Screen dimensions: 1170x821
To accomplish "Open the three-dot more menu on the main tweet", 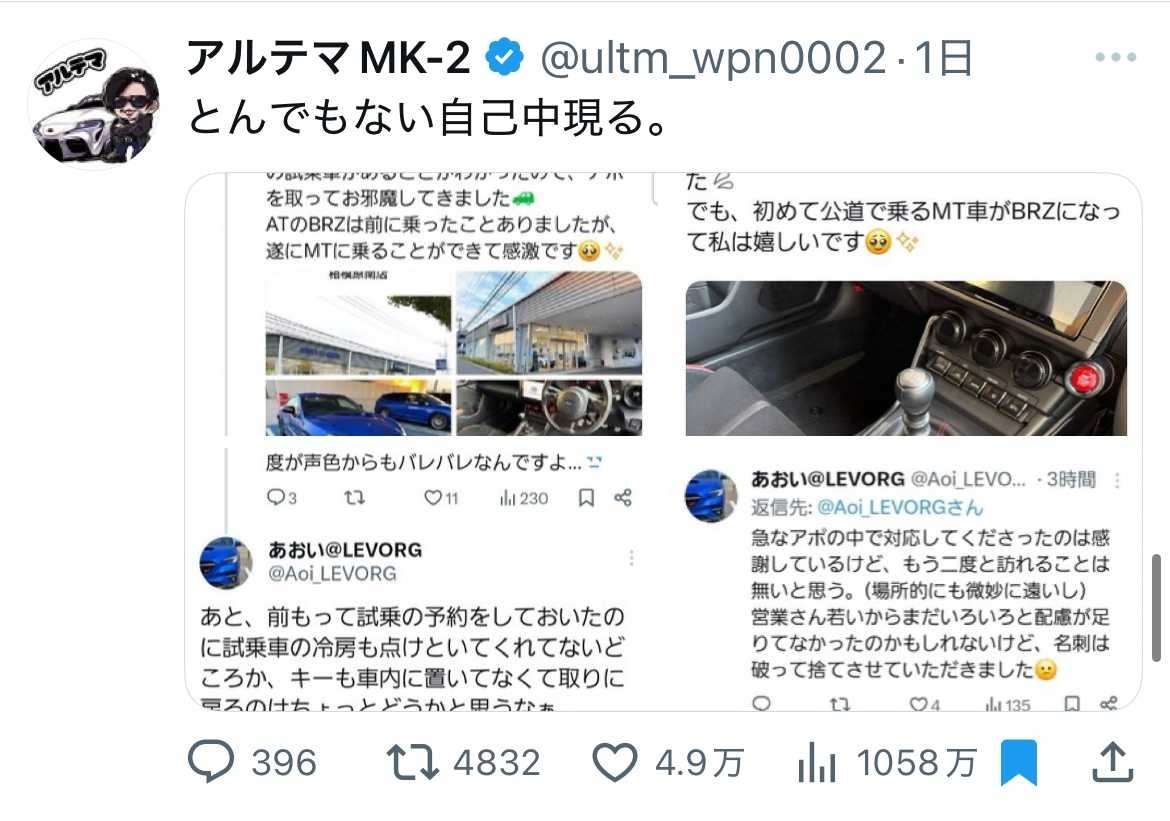I will (1116, 57).
